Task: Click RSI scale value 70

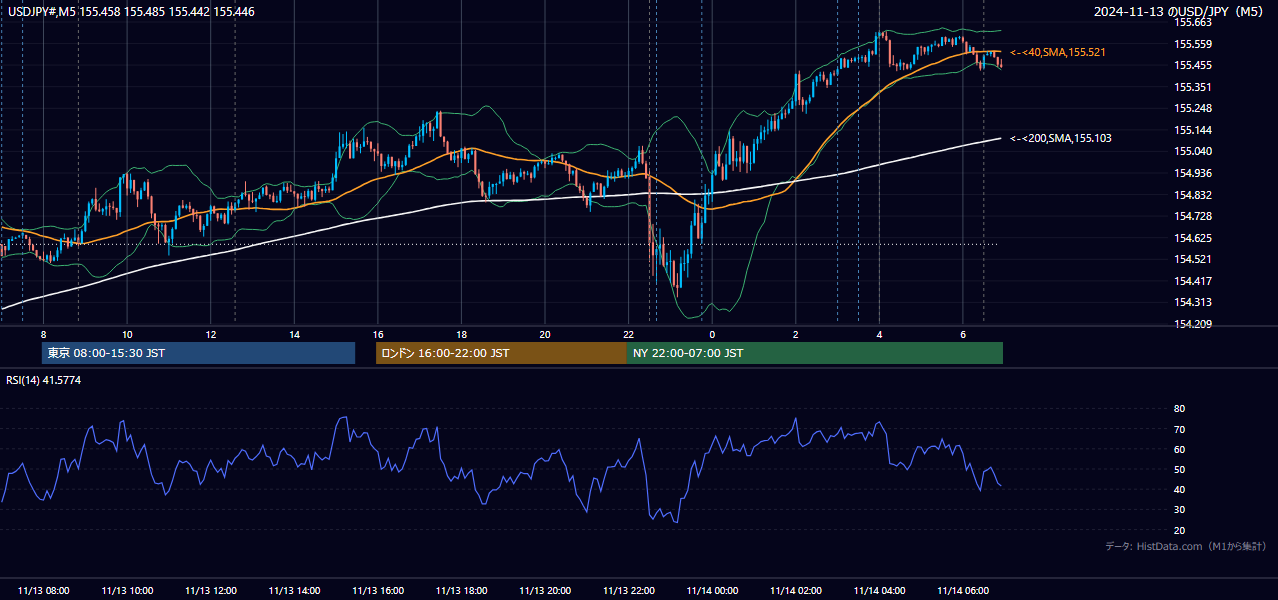Action: click(1179, 429)
